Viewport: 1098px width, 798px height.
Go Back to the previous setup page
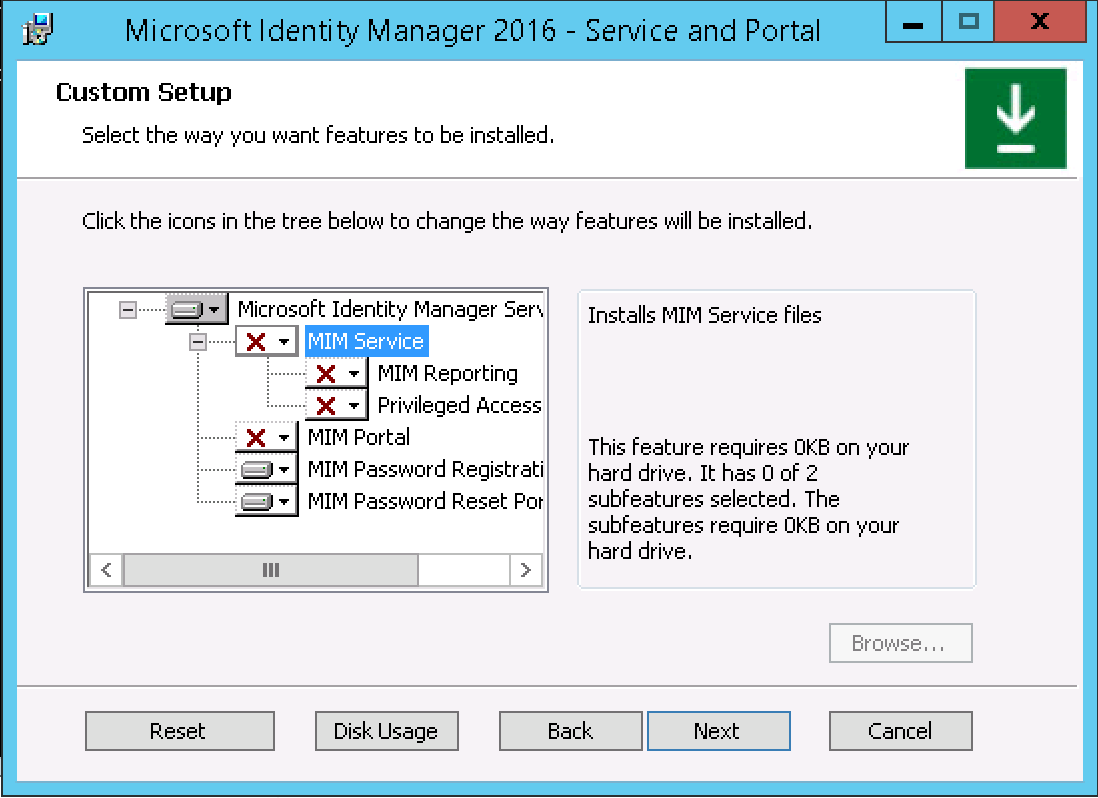570,731
